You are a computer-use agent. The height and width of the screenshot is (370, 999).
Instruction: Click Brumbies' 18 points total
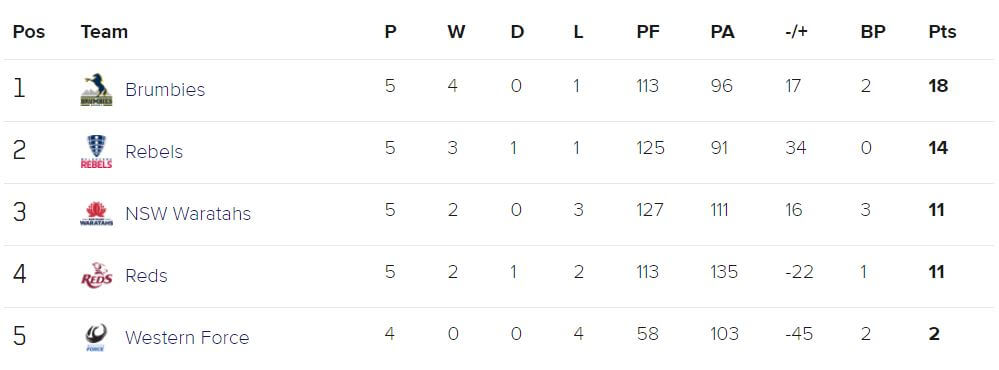[938, 86]
